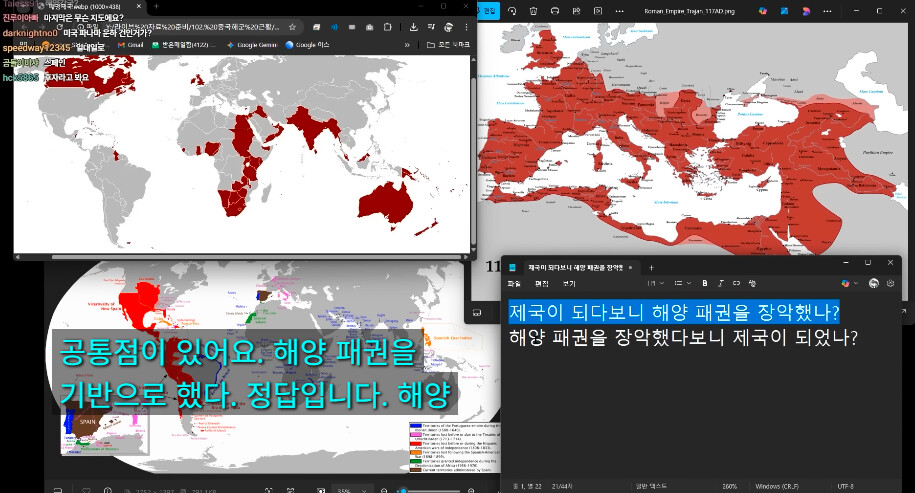Image resolution: width=915 pixels, height=493 pixels.
Task: Open Google 어스 bookmark
Action: coord(307,45)
